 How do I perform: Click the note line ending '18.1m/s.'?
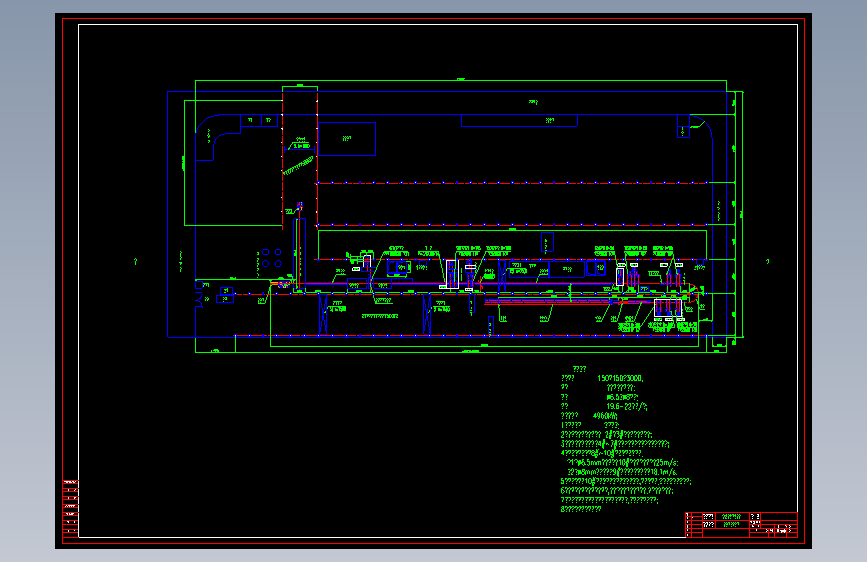pos(623,472)
